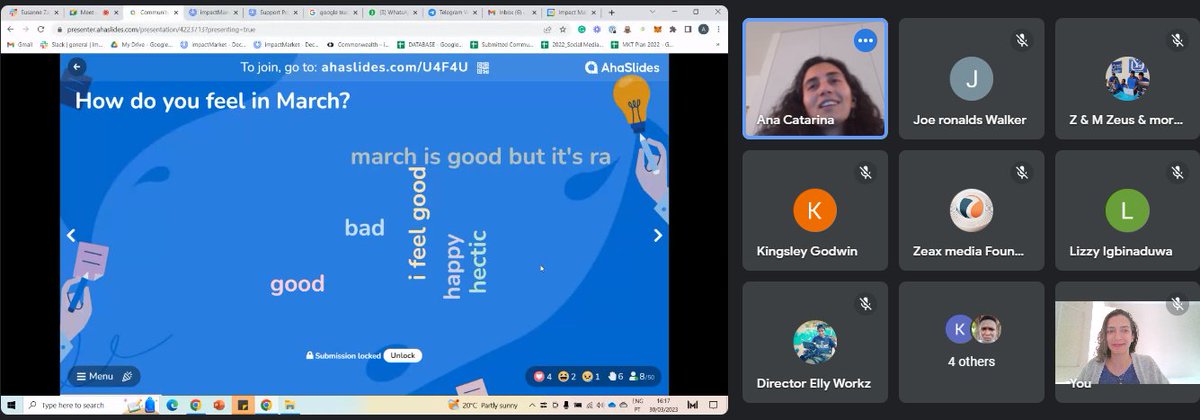Click the word 'bad' in the cloud
This screenshot has width=1200, height=420.
365,228
